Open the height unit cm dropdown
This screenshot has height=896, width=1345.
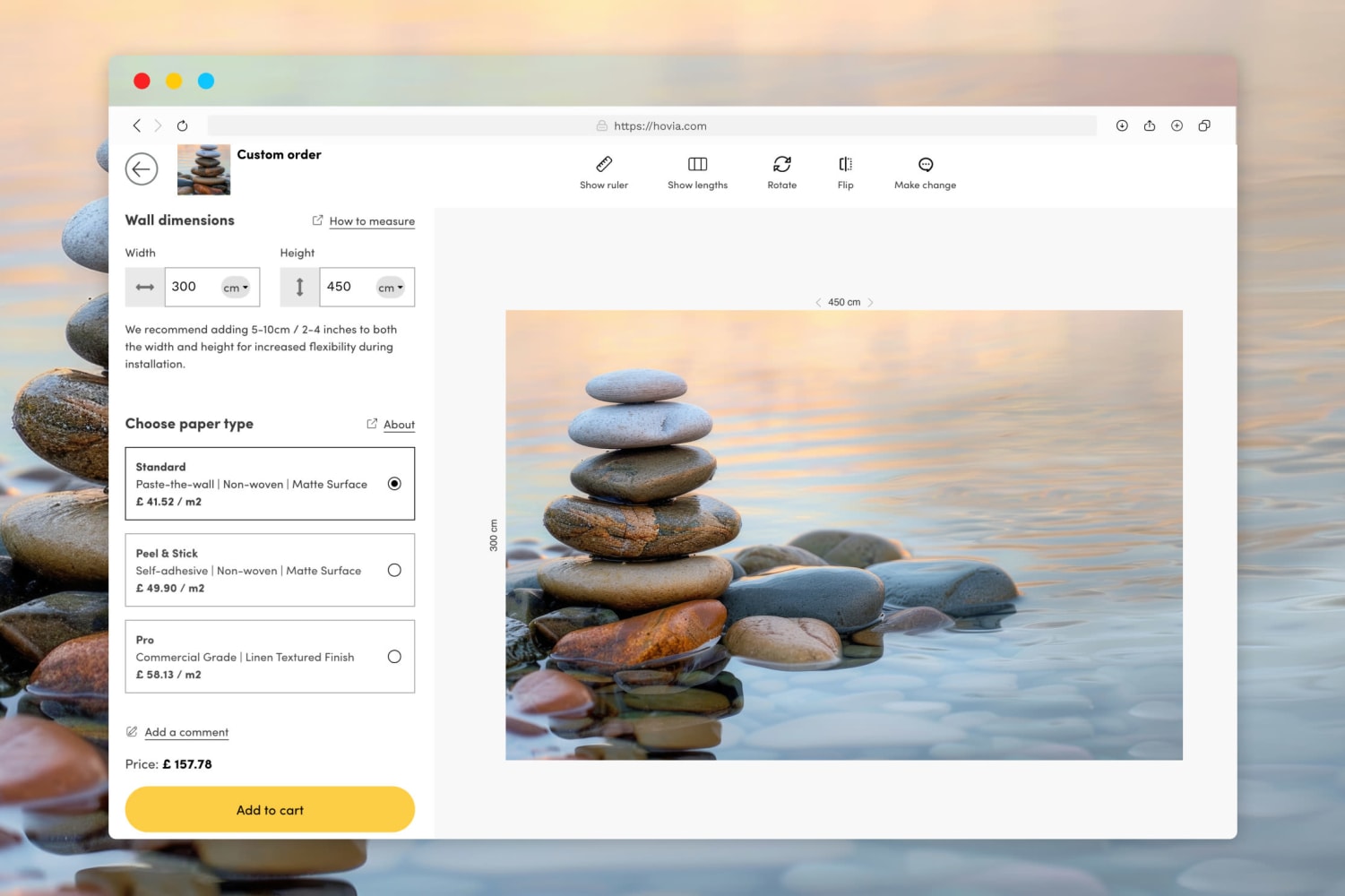[x=391, y=288]
